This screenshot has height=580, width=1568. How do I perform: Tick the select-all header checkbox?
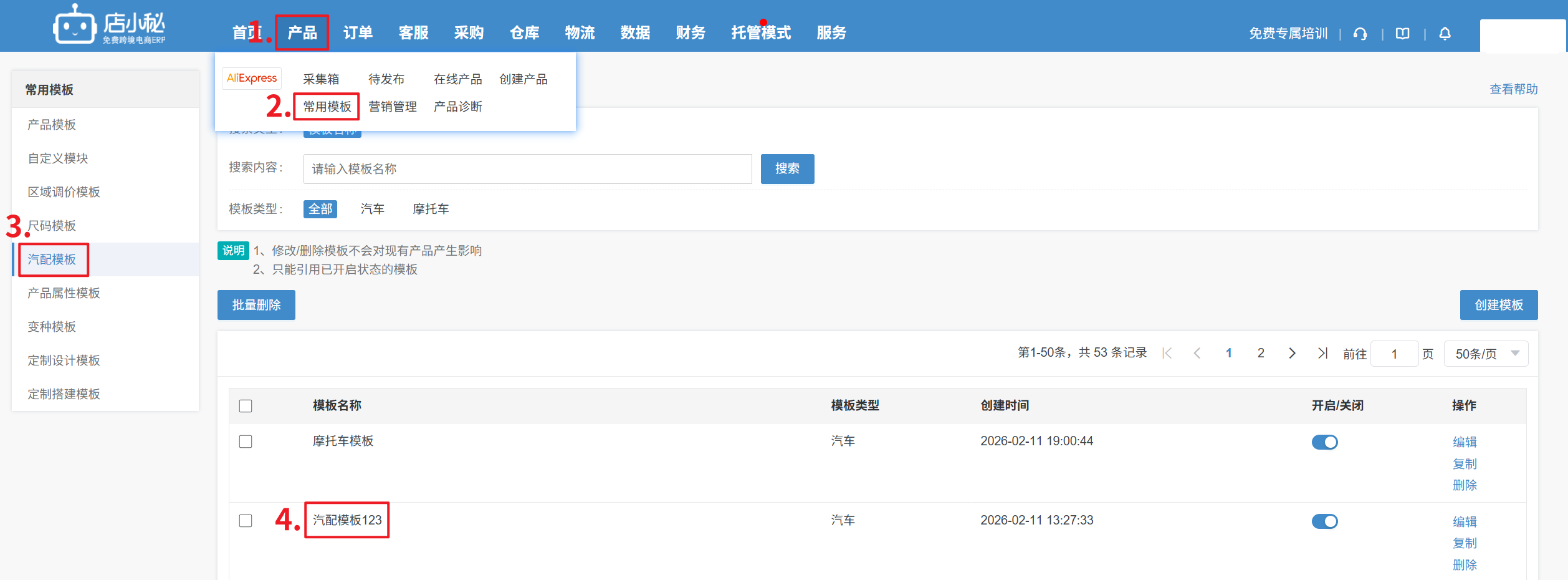[x=246, y=406]
